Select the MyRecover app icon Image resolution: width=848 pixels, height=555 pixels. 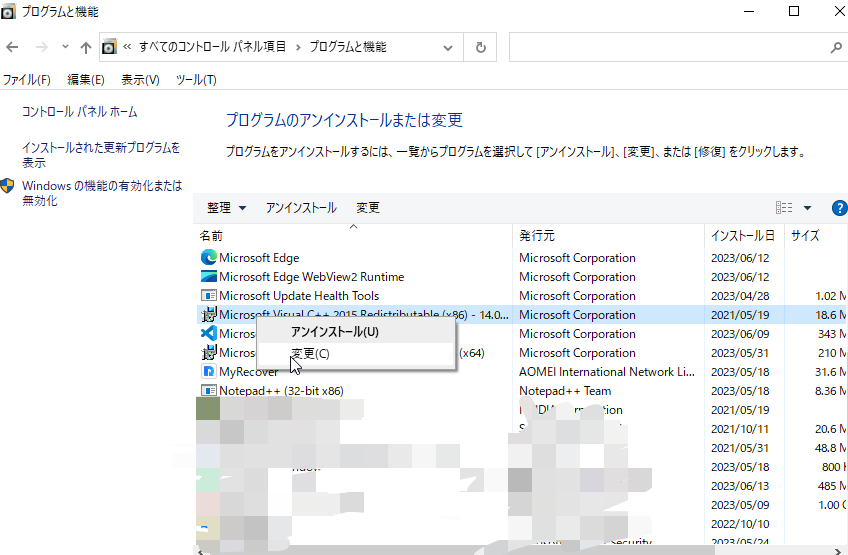click(x=209, y=371)
